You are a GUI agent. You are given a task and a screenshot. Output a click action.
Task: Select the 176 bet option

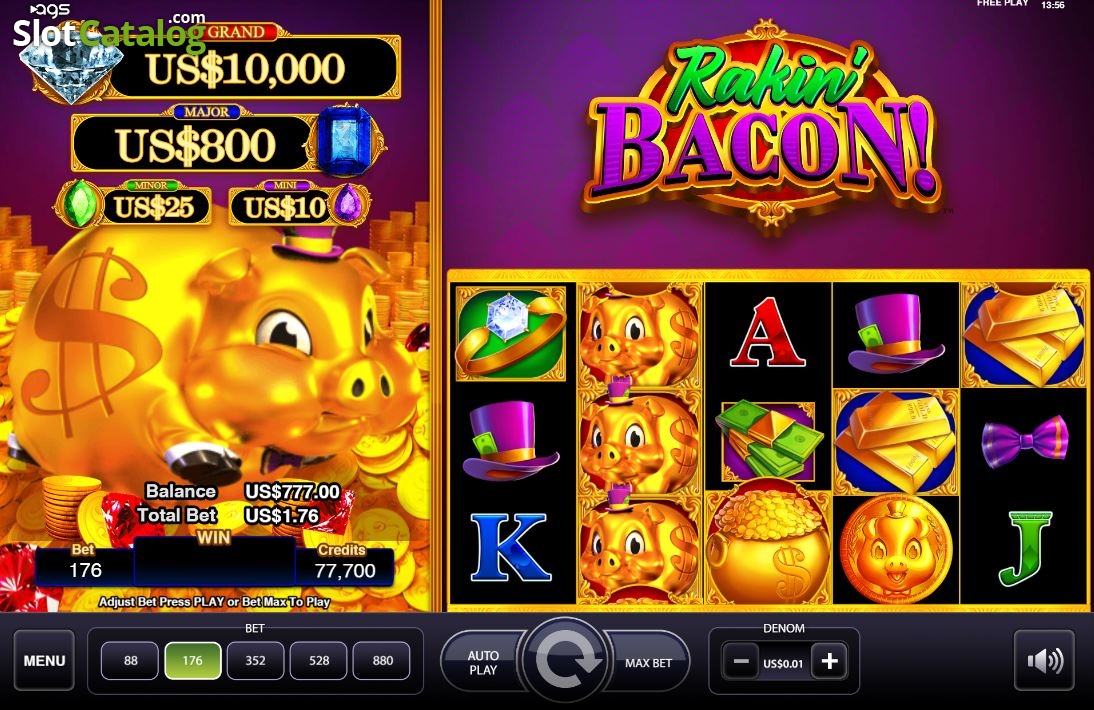(x=193, y=660)
